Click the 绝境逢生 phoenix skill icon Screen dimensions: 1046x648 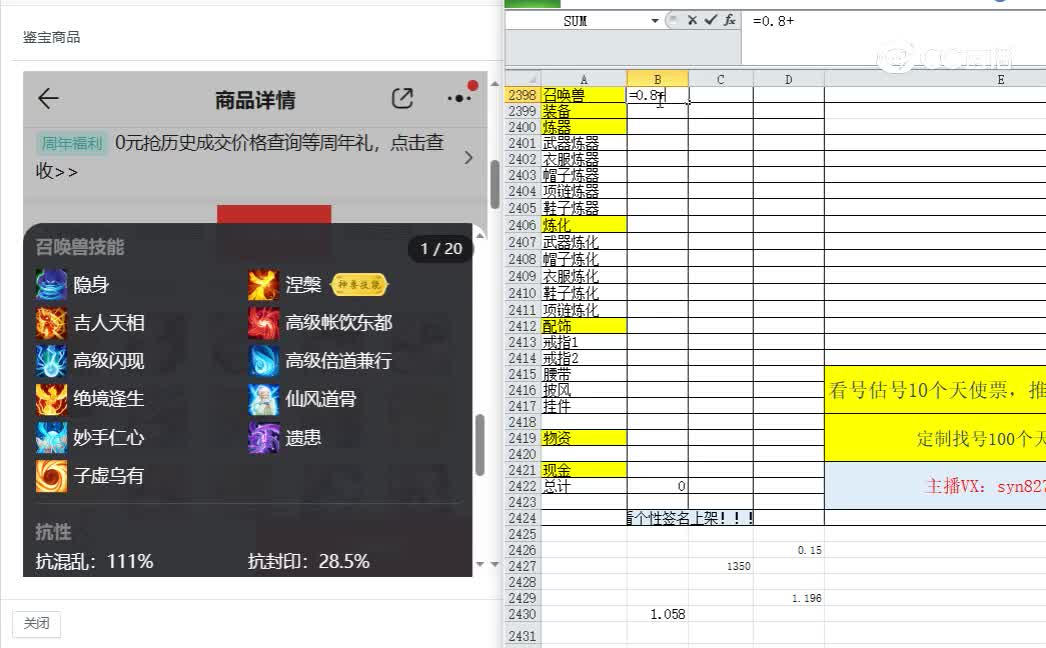coord(49,400)
